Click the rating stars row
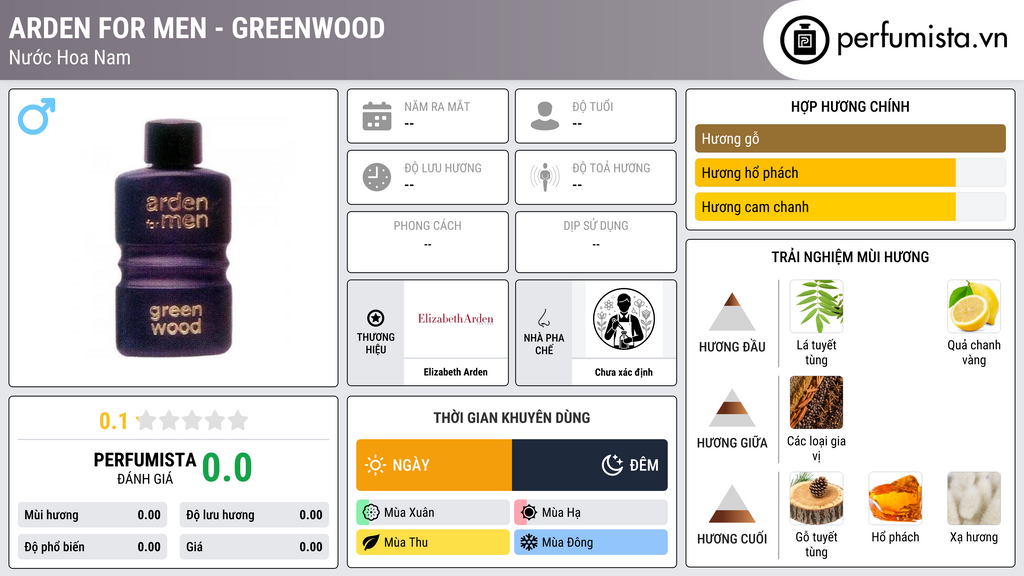This screenshot has width=1024, height=576. click(x=192, y=420)
